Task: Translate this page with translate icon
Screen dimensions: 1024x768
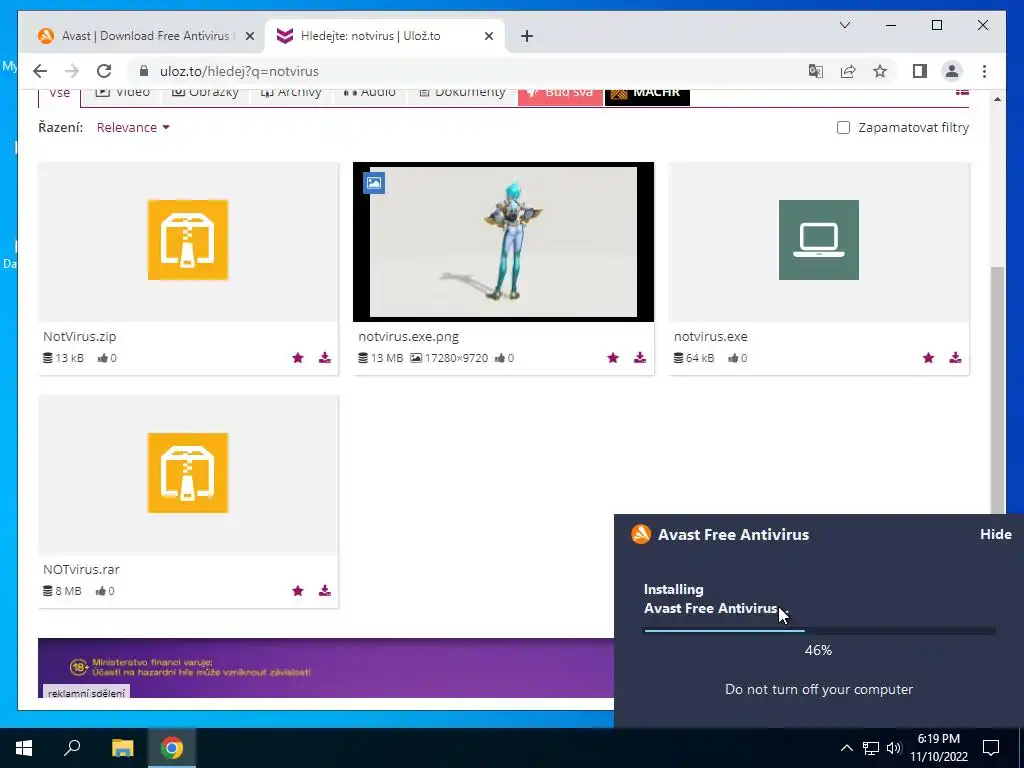Action: click(816, 71)
